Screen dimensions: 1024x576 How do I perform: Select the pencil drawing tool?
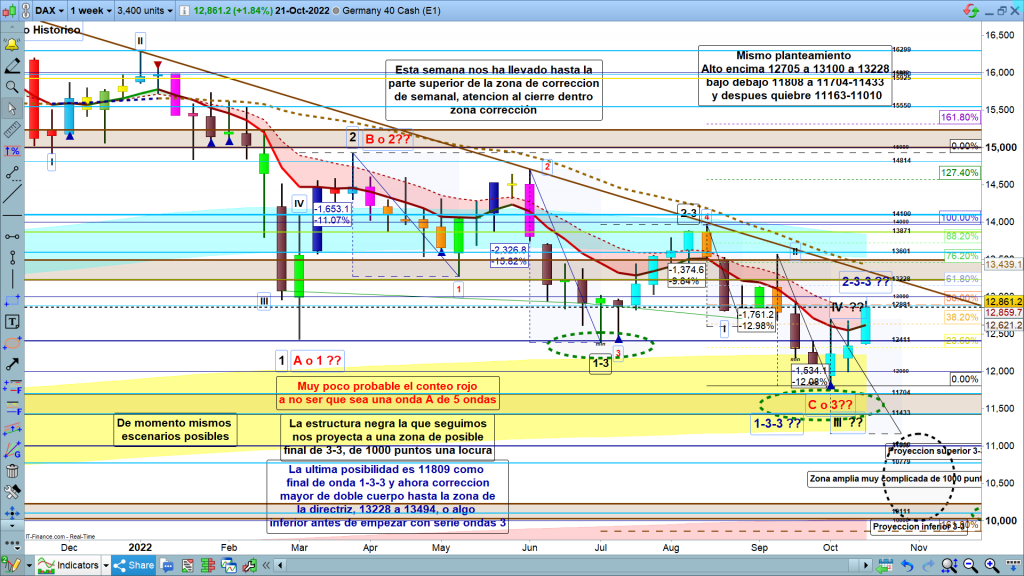click(13, 66)
